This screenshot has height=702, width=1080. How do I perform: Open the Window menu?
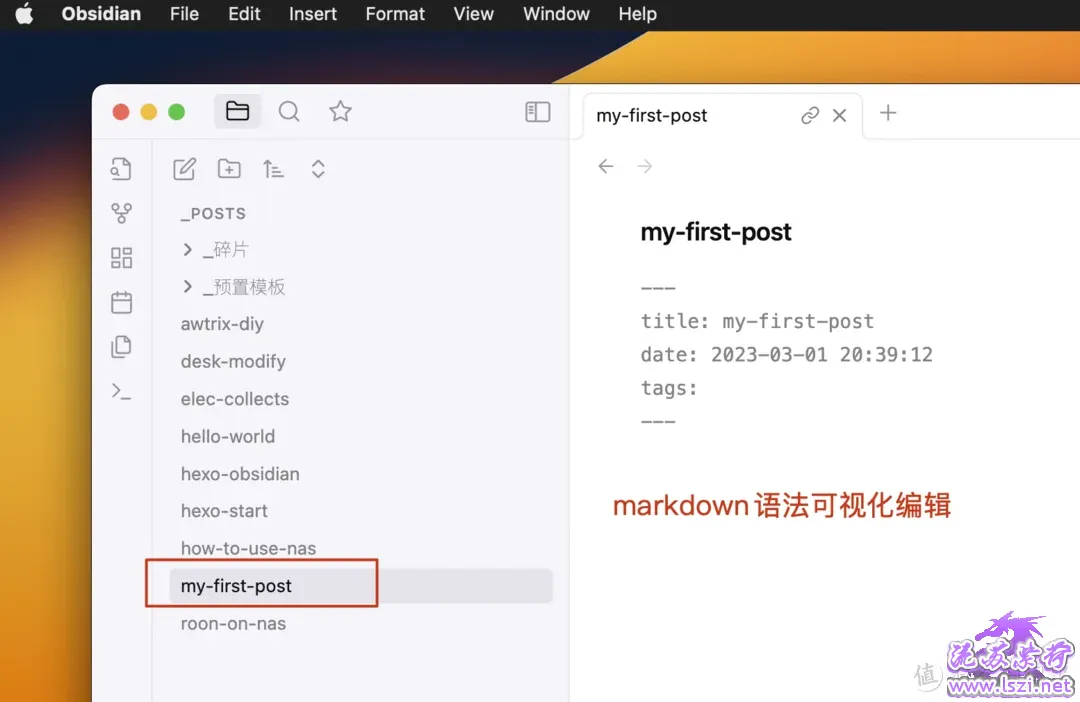(x=557, y=14)
